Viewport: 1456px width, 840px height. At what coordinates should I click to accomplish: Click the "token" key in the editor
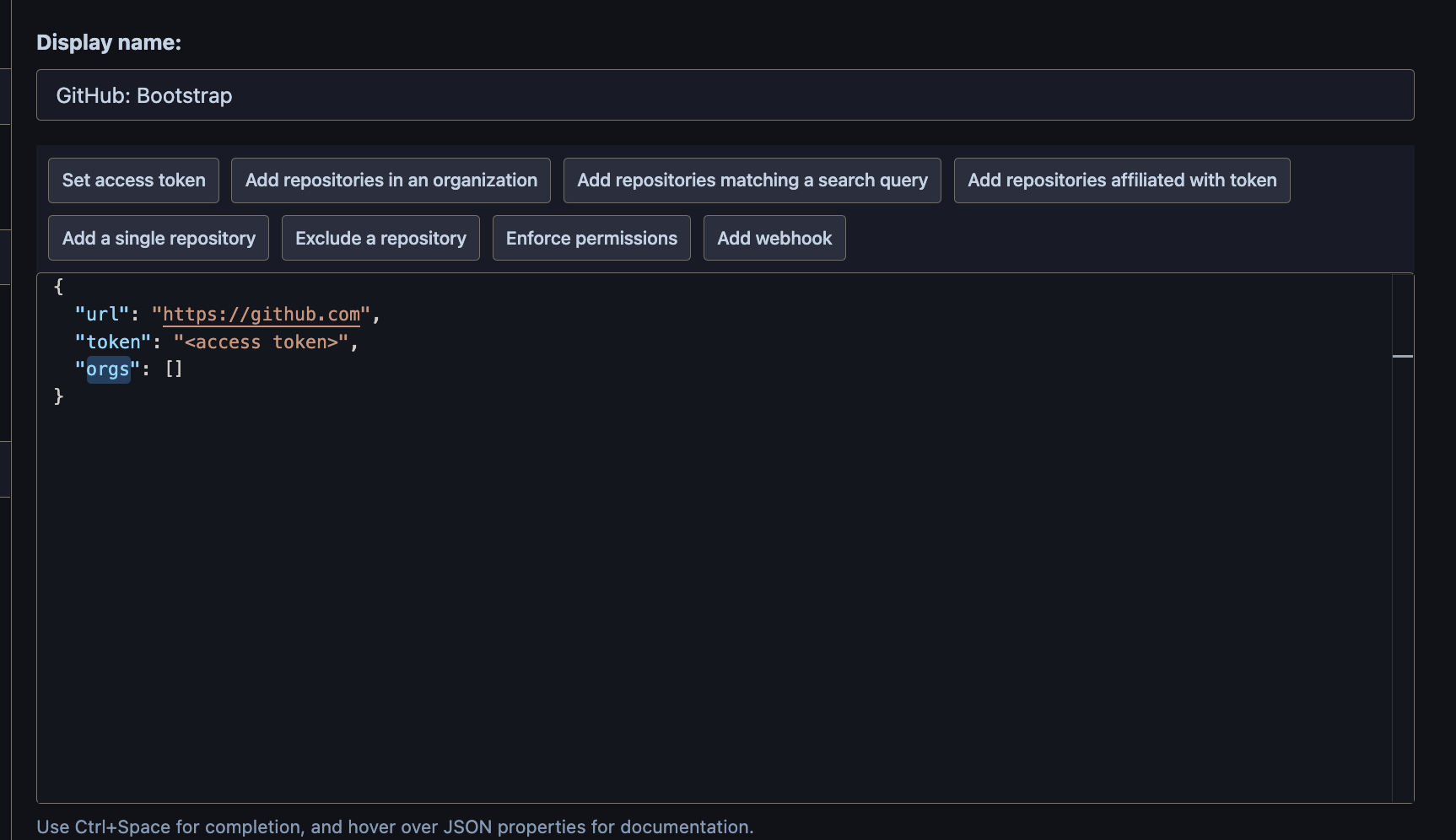(x=113, y=342)
